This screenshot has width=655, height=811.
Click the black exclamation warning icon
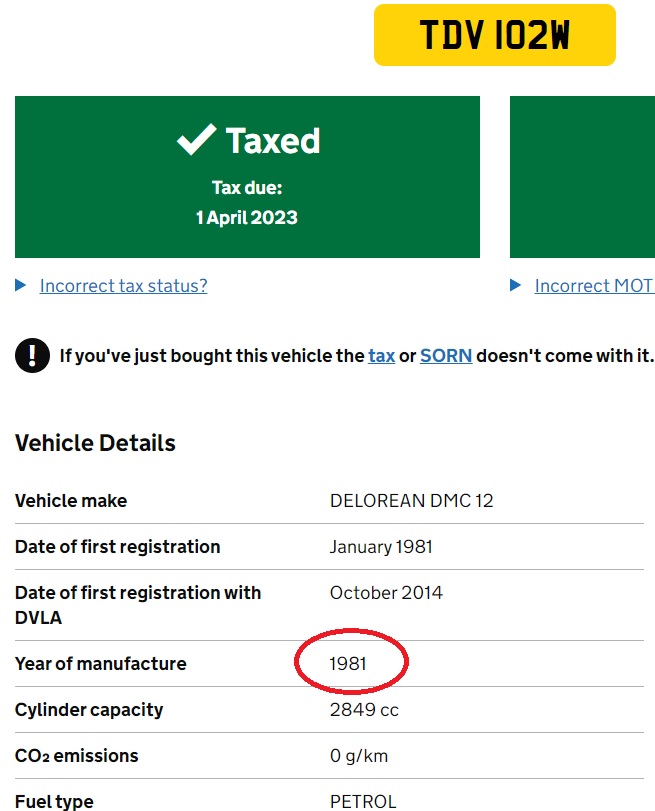(x=32, y=355)
